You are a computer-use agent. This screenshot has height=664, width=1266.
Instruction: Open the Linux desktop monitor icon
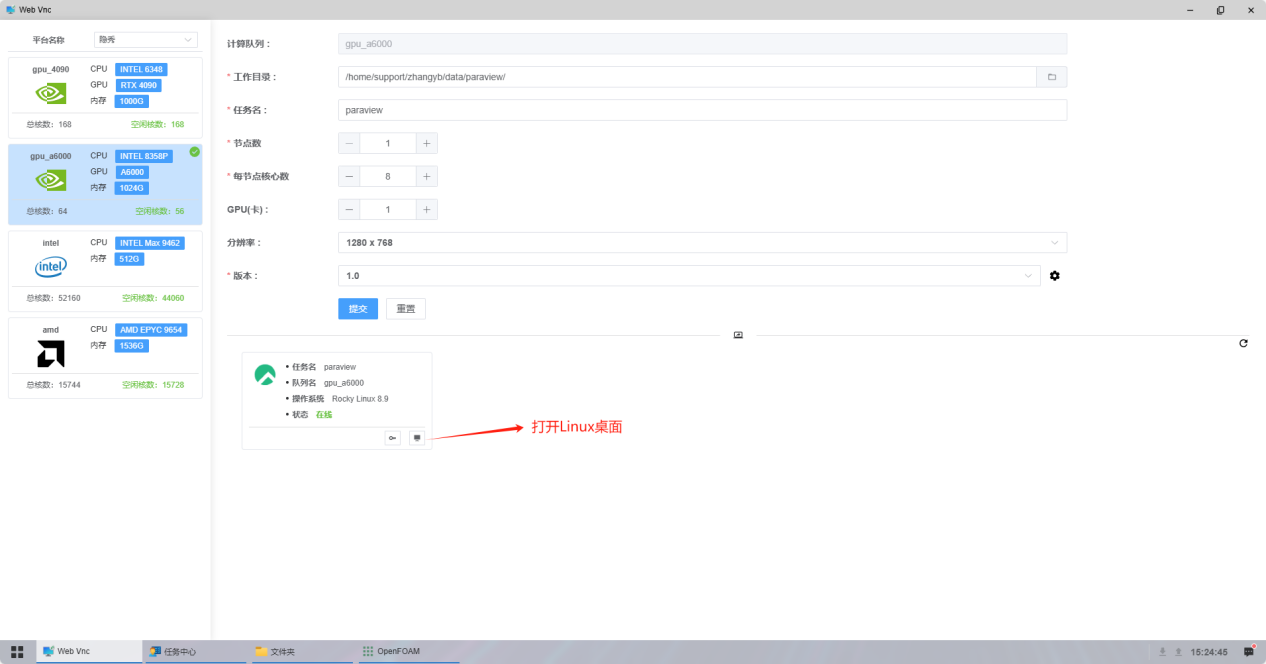[417, 438]
